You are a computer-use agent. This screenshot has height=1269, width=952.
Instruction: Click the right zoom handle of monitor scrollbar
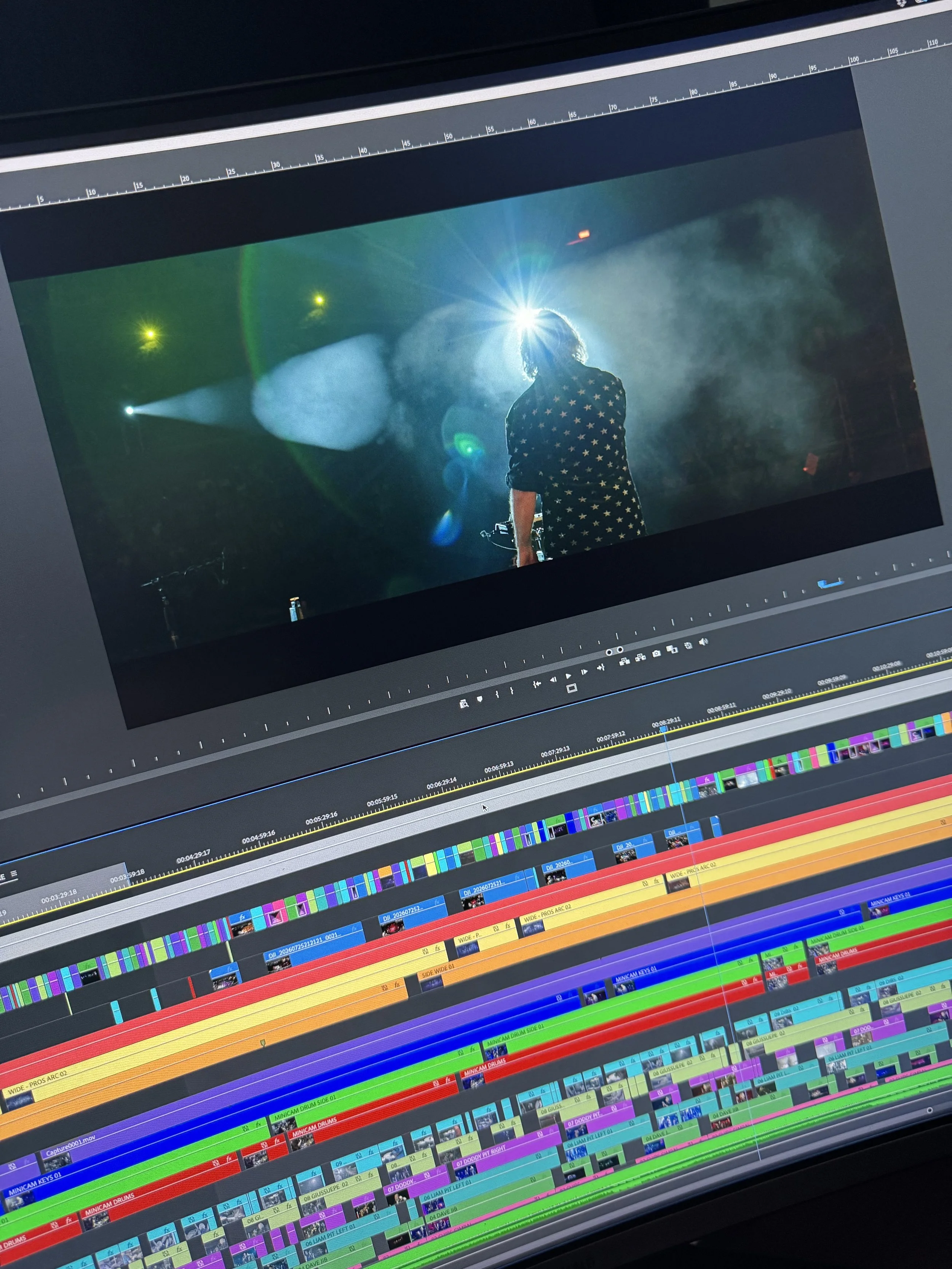[620, 650]
